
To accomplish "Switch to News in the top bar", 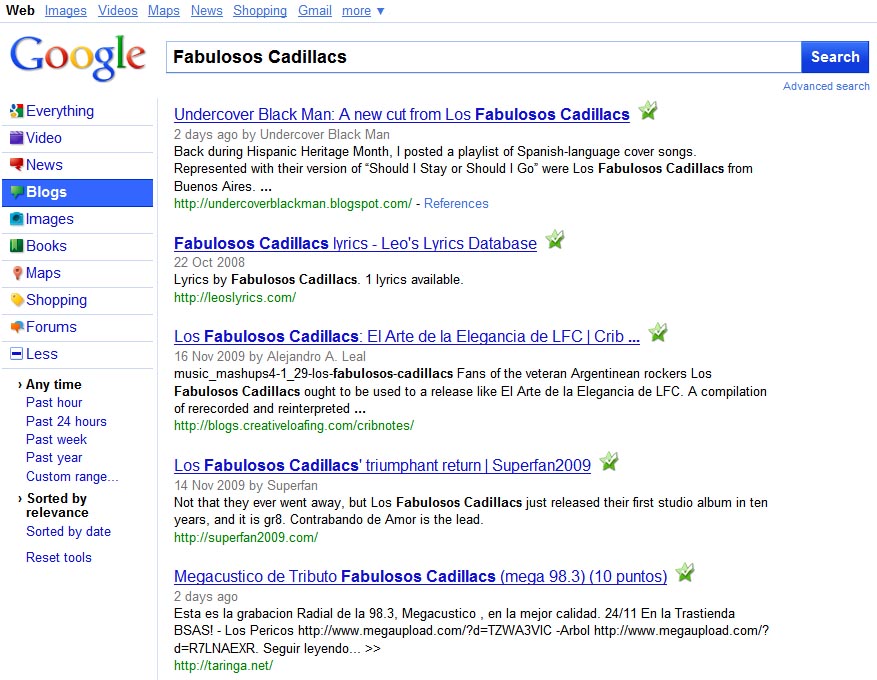I will pos(206,11).
